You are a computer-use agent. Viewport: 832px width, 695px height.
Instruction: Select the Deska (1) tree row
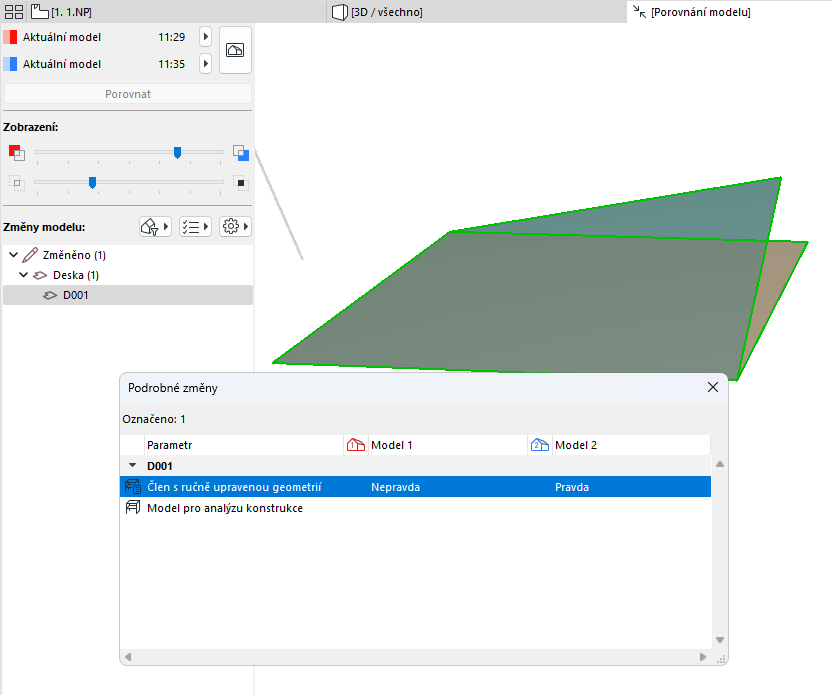coord(128,275)
